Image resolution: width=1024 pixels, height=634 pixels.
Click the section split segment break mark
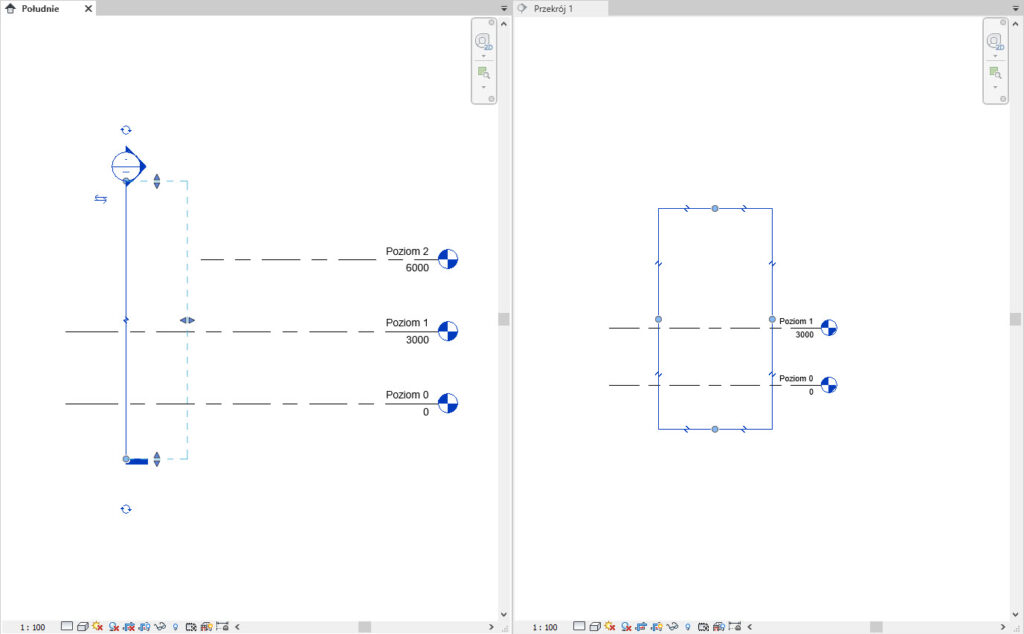tap(126, 321)
